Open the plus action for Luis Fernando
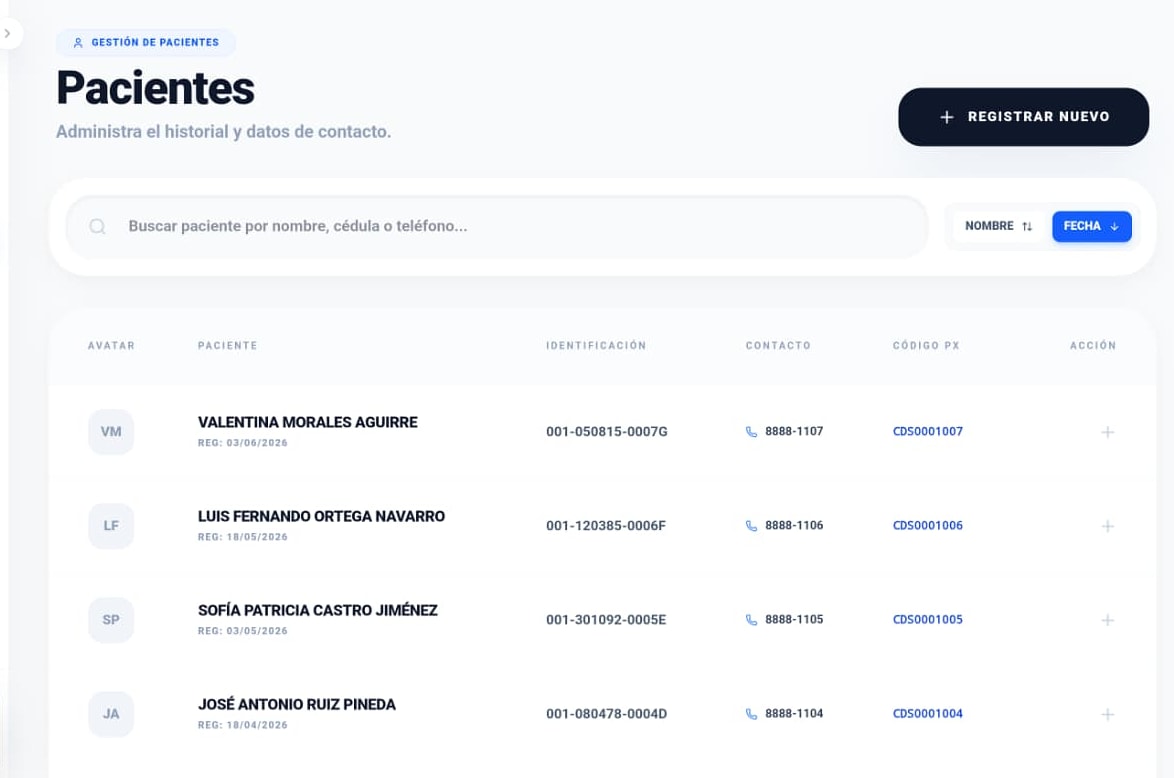1174x778 pixels. tap(1107, 526)
